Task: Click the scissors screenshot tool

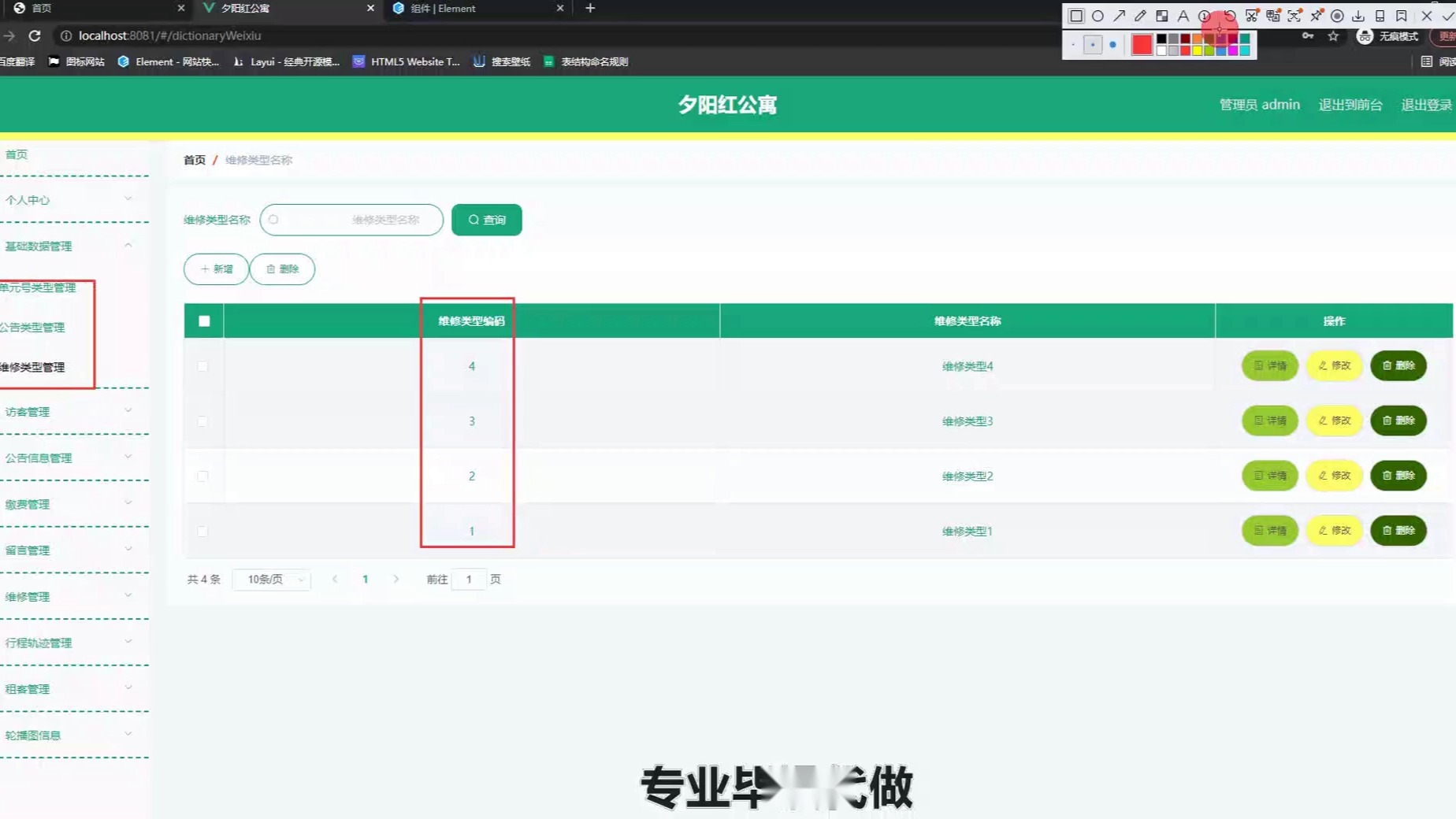Action: pos(1251,16)
